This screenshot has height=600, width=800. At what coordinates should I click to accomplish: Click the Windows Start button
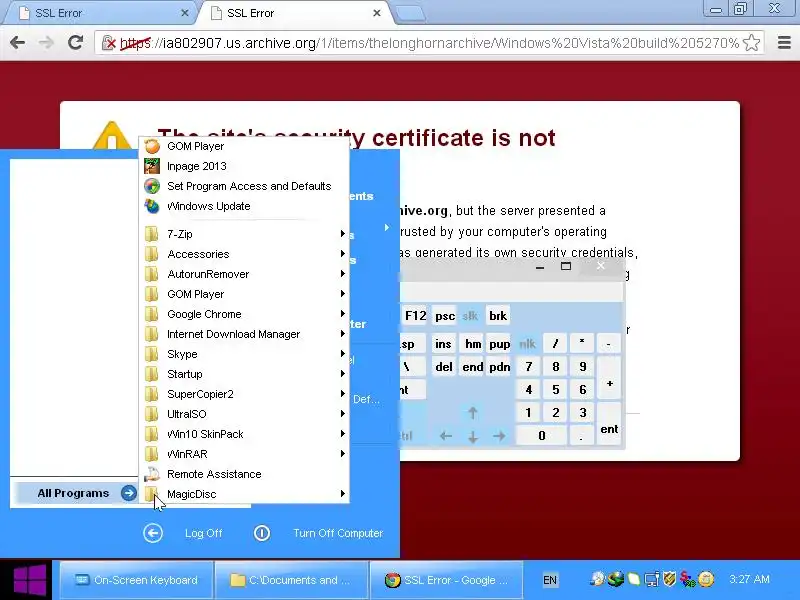pyautogui.click(x=28, y=580)
